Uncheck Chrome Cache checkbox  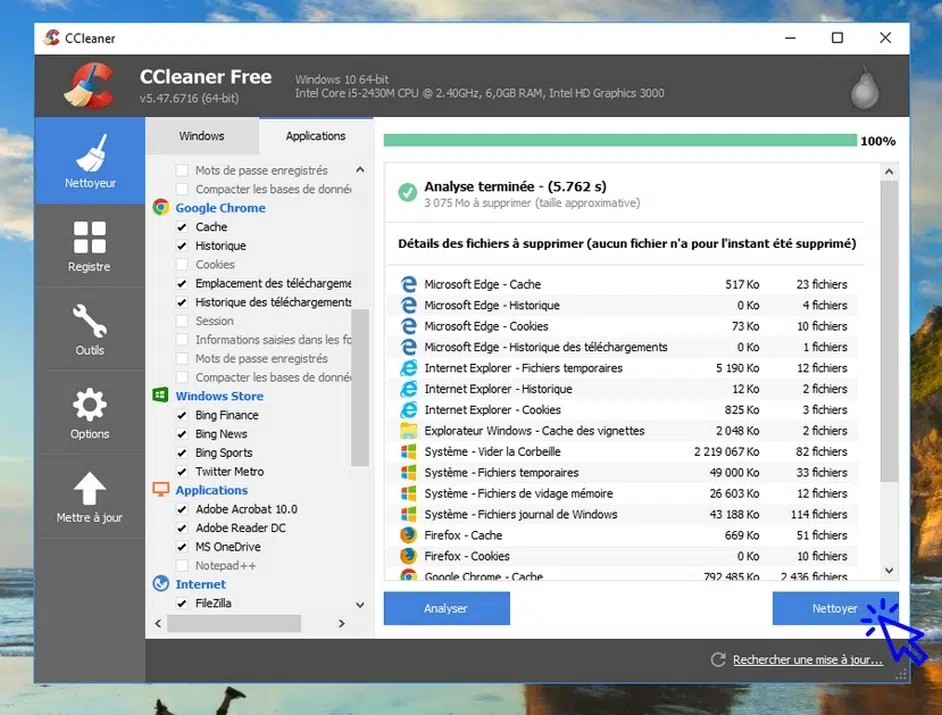pyautogui.click(x=182, y=227)
